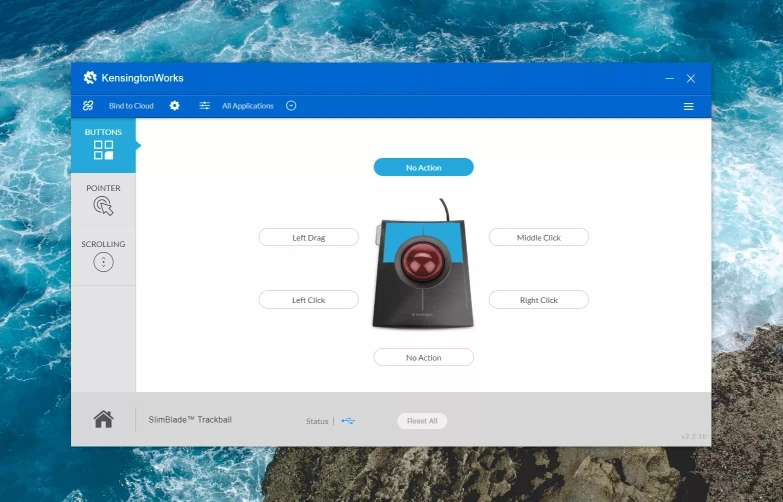Screen dimensions: 783x502
Task: Switch to the Buttons tab
Action: pyautogui.click(x=103, y=145)
